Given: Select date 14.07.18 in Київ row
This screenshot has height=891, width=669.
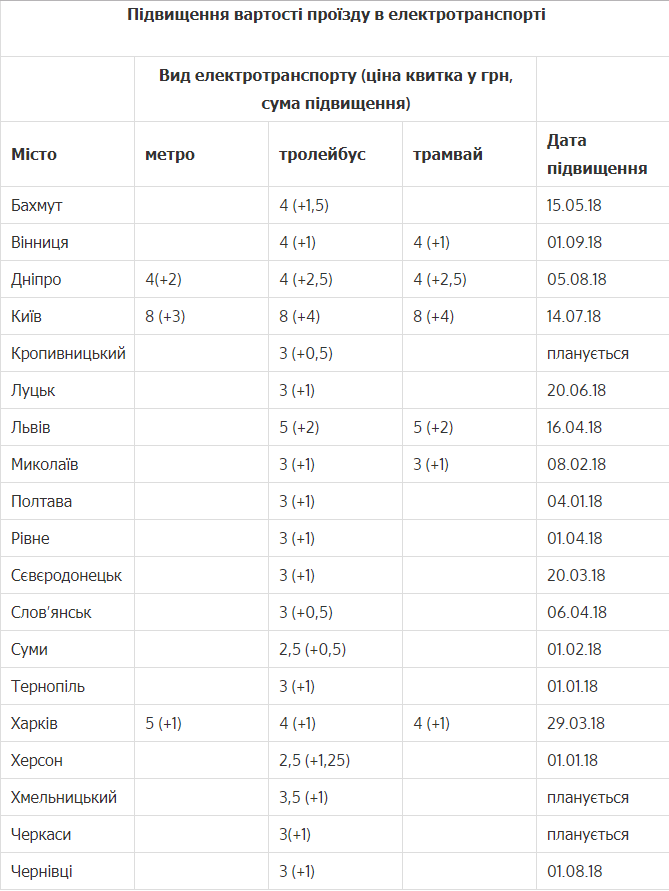Looking at the screenshot, I should pyautogui.click(x=574, y=317).
